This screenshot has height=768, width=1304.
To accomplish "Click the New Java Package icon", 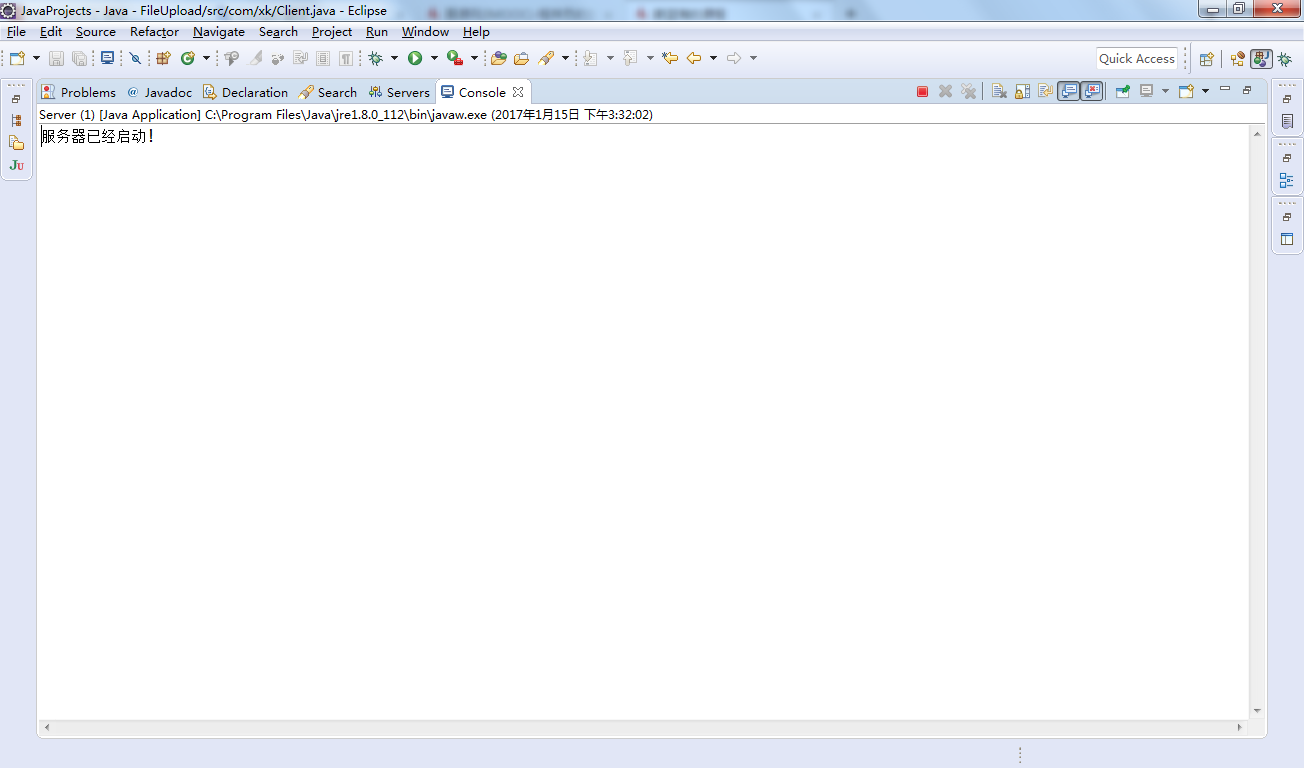I will coord(163,58).
